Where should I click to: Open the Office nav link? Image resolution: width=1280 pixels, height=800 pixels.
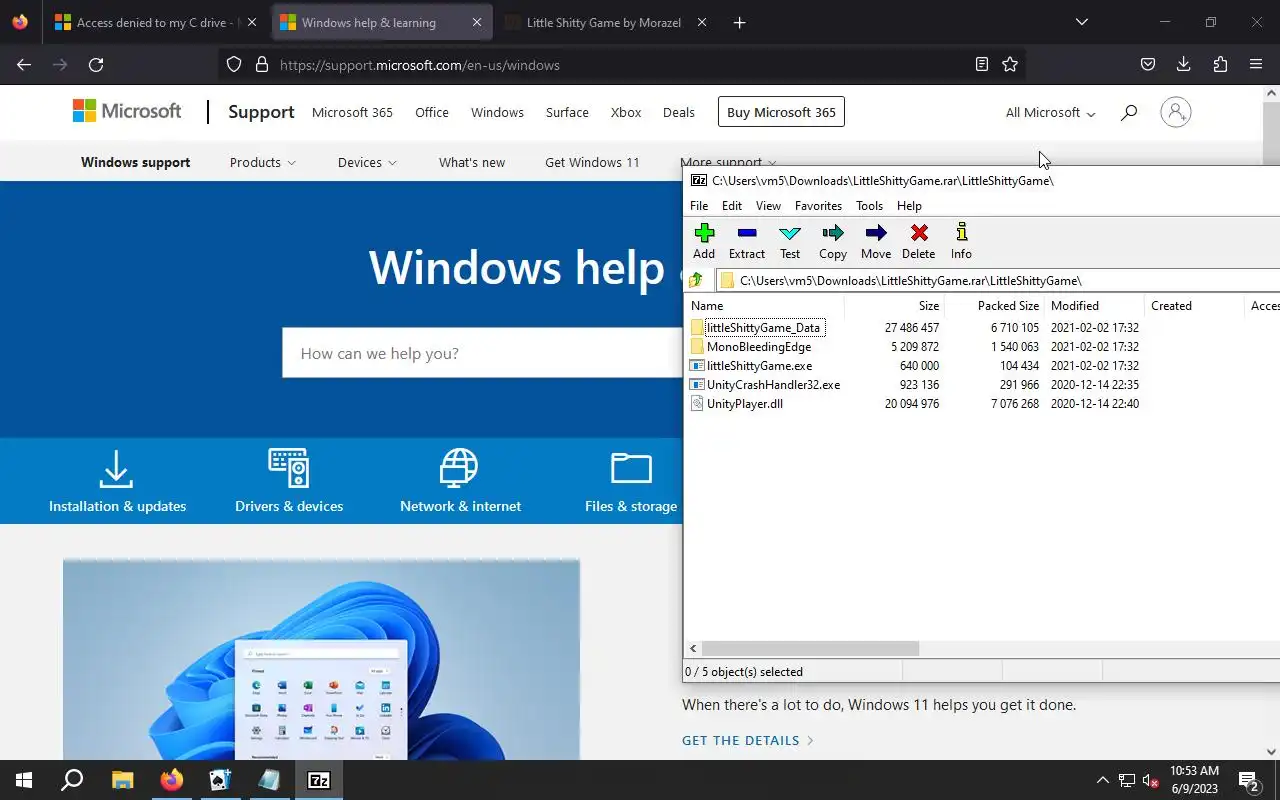pyautogui.click(x=432, y=112)
